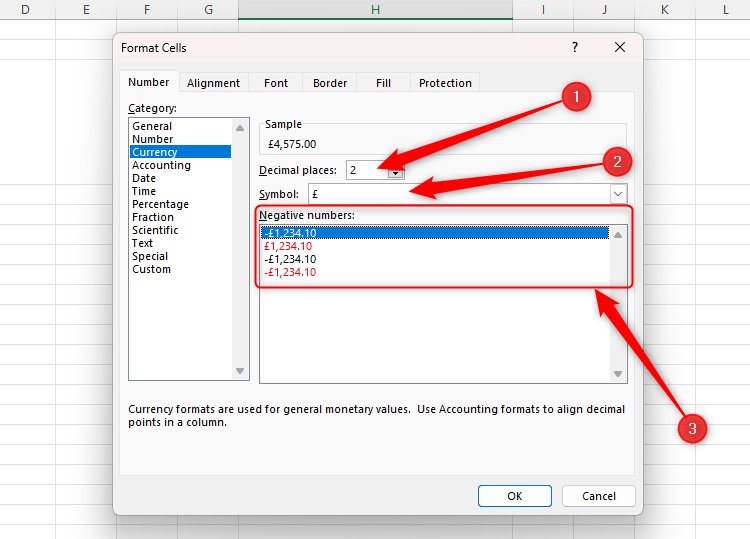The image size is (750, 539).
Task: Click inside the Decimal places field
Action: click(367, 170)
